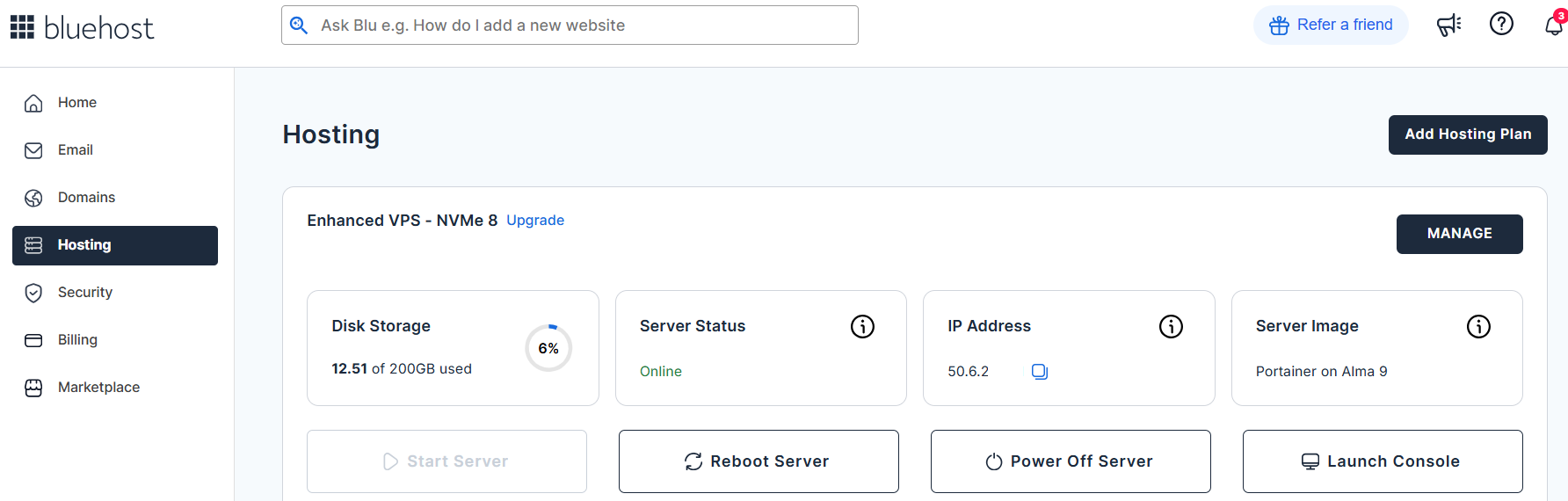The image size is (1568, 501).
Task: Click the IP value 50.6.2
Action: pyautogui.click(x=968, y=372)
